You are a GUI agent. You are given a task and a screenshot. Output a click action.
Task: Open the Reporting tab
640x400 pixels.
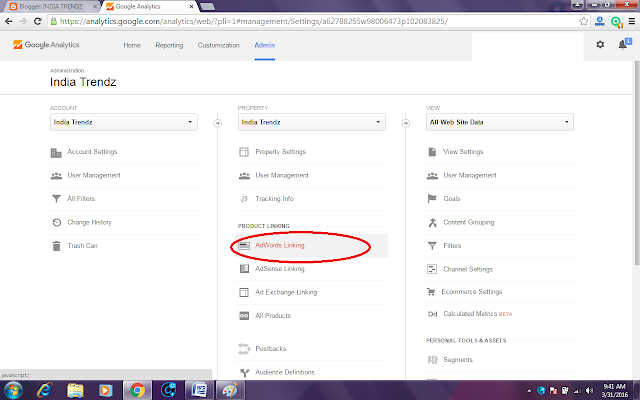[x=169, y=45]
